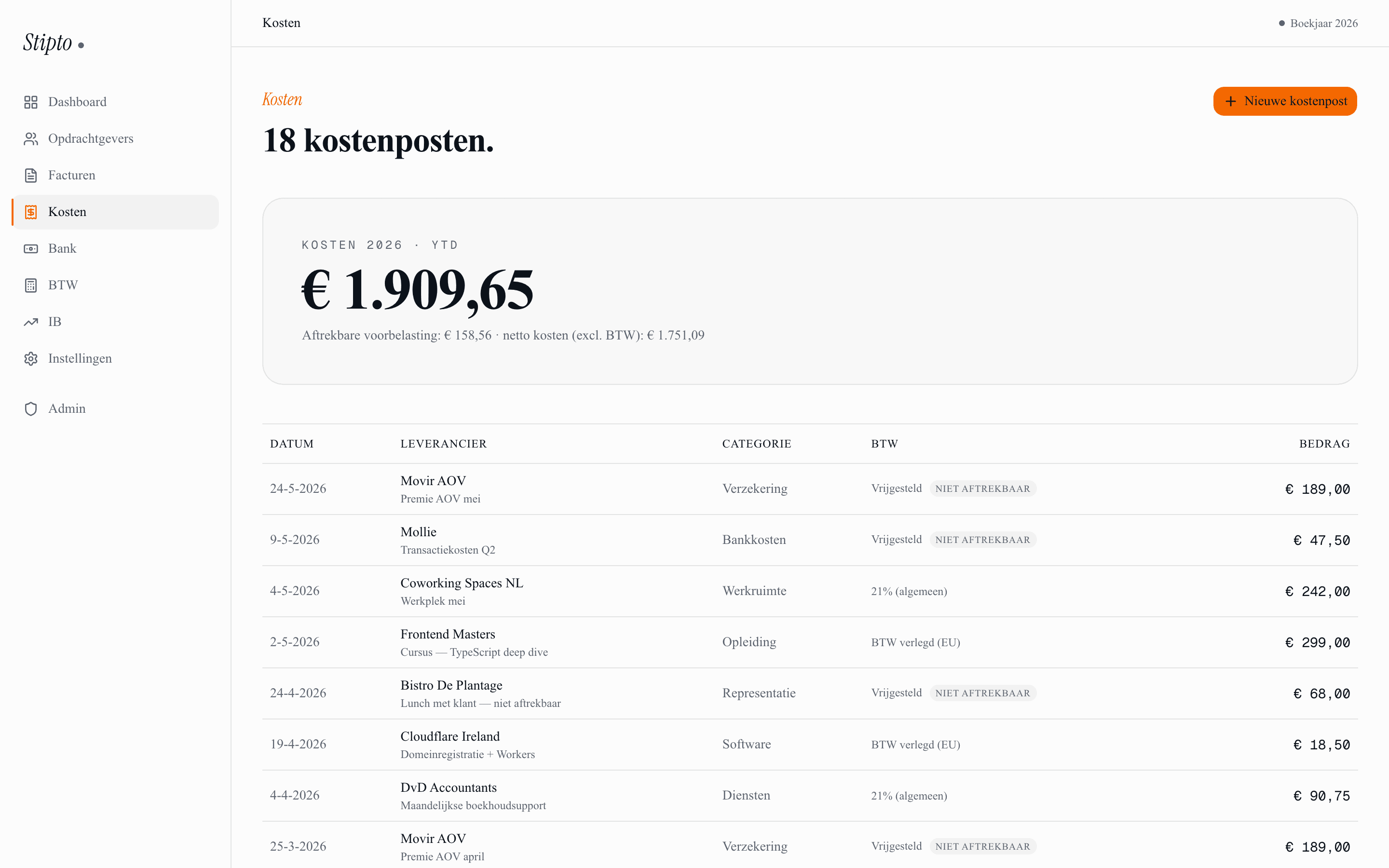Image resolution: width=1389 pixels, height=868 pixels.
Task: Click the Kosten breadcrumb in header
Action: 281,23
